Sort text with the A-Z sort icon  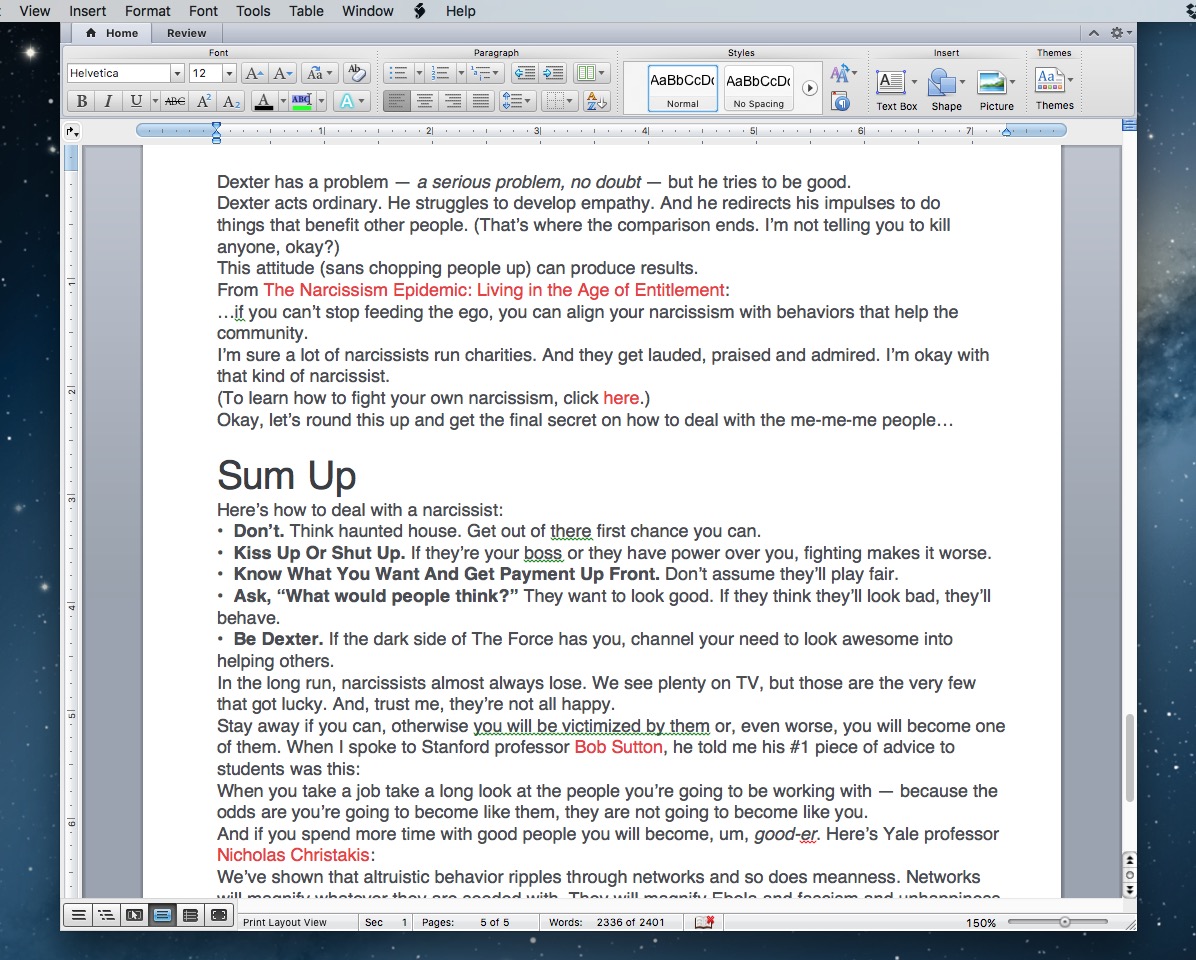[595, 101]
